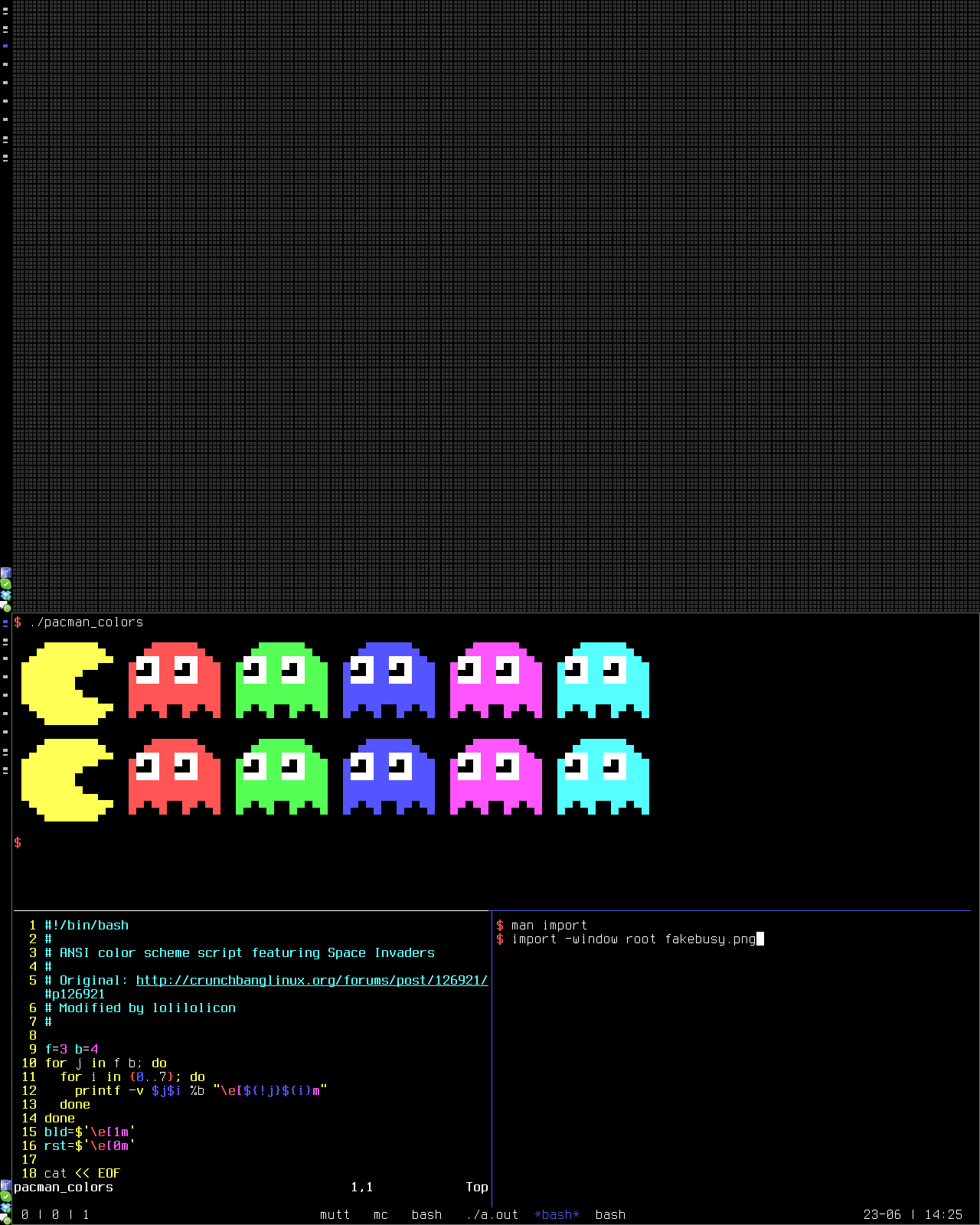
Task: Select the ./a.out window in the status bar
Action: pos(492,1214)
